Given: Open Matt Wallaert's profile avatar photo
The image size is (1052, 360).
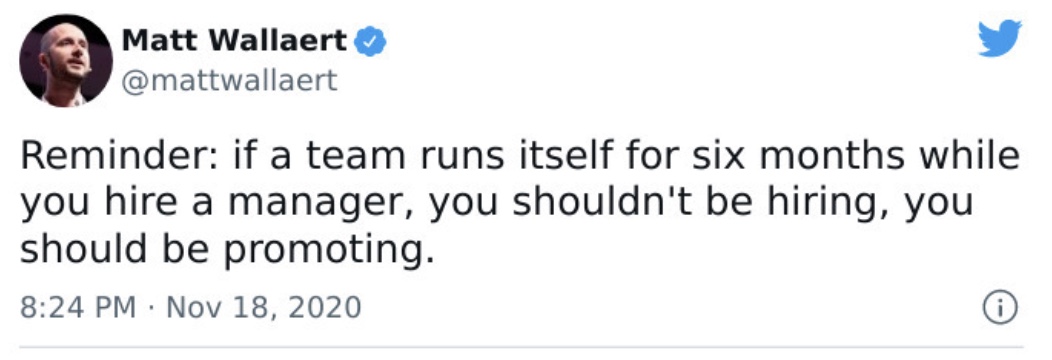Looking at the screenshot, I should click(66, 60).
